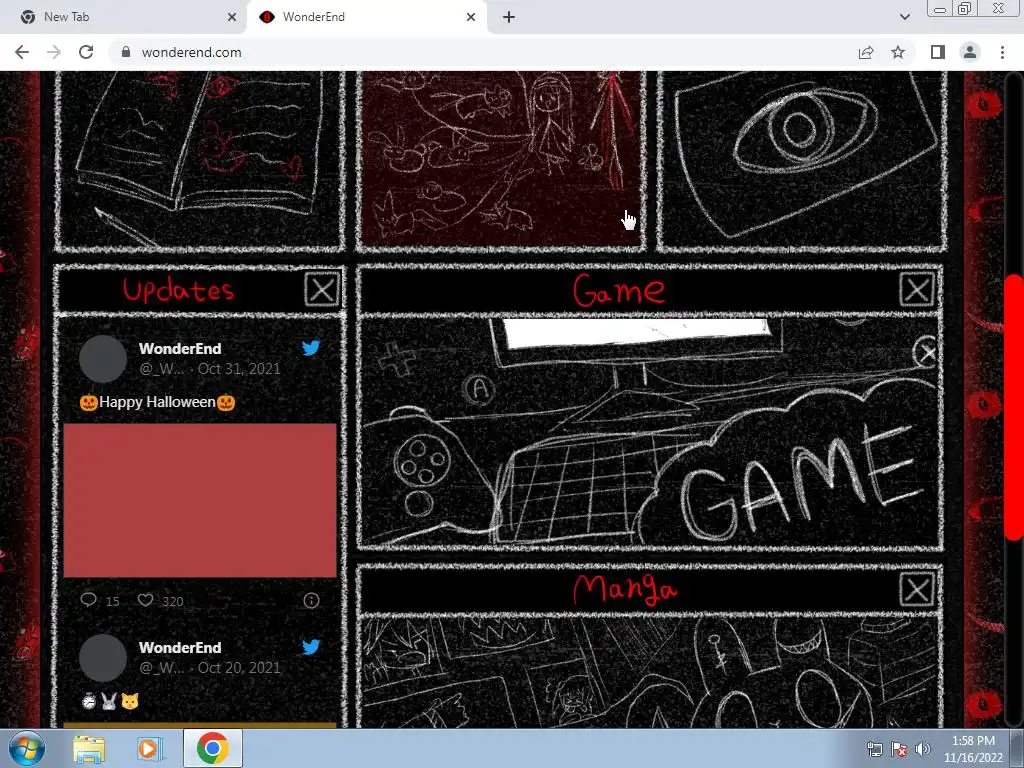Open the Manga sketch banner
The width and height of the screenshot is (1024, 768).
coord(650,671)
